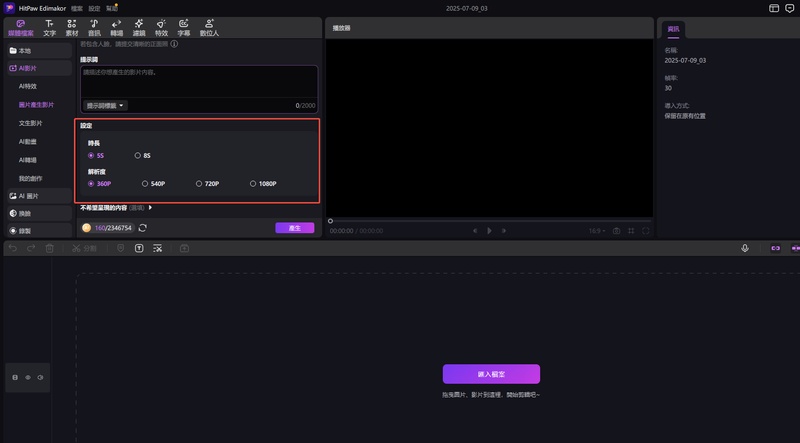This screenshot has height=443, width=800.
Task: Open the 檔案 menu
Action: click(x=77, y=8)
